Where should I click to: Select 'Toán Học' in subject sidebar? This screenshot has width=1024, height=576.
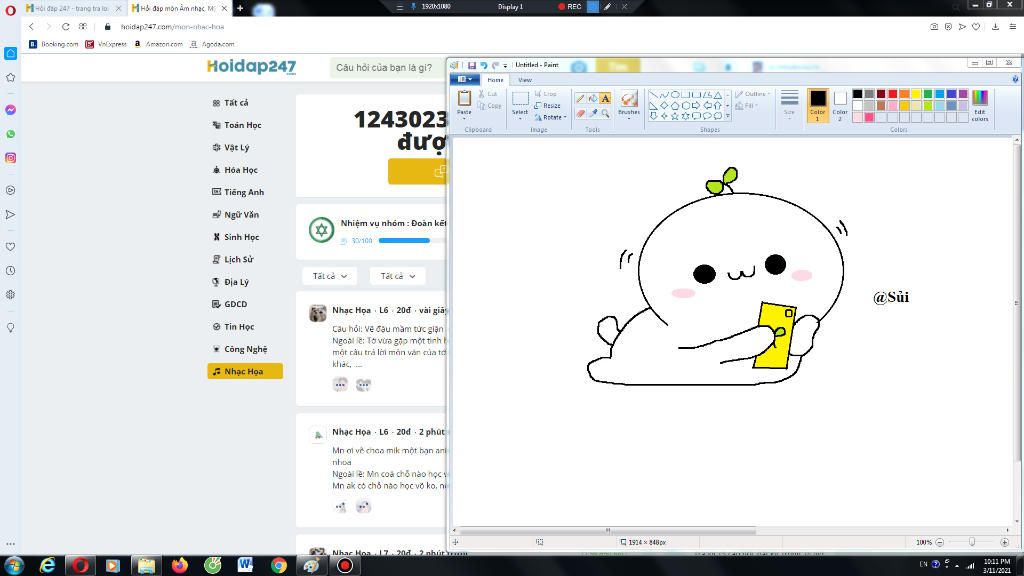pyautogui.click(x=236, y=125)
